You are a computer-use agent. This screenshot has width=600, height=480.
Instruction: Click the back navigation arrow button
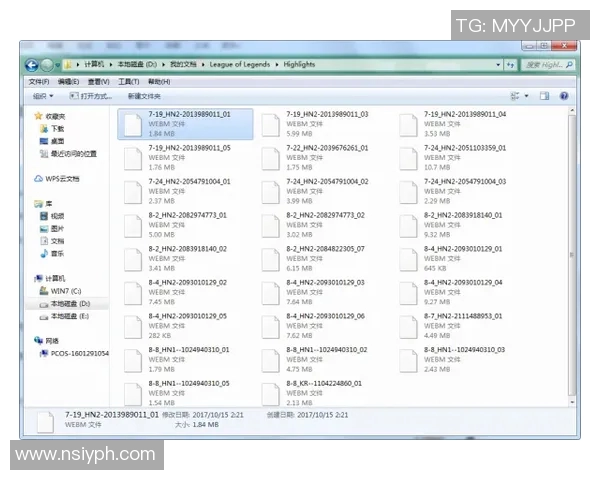32,64
